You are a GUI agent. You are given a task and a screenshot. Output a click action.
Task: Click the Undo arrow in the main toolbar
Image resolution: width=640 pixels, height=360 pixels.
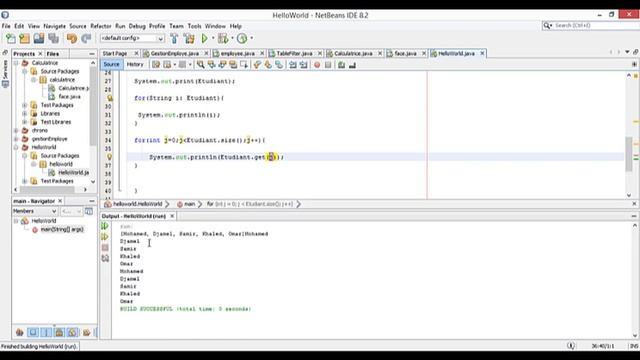[x=72, y=38]
